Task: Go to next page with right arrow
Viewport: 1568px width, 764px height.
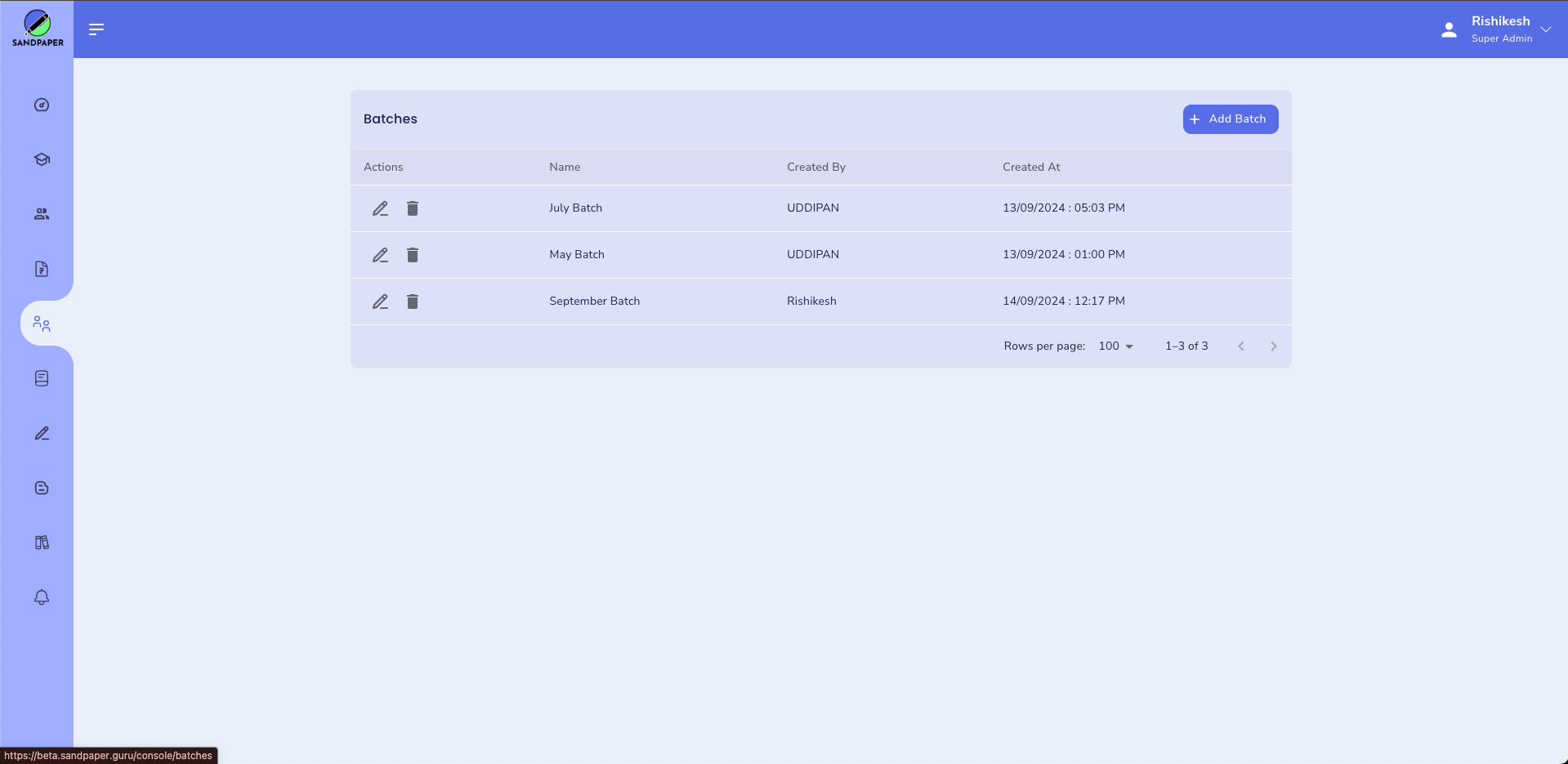Action: (x=1273, y=346)
